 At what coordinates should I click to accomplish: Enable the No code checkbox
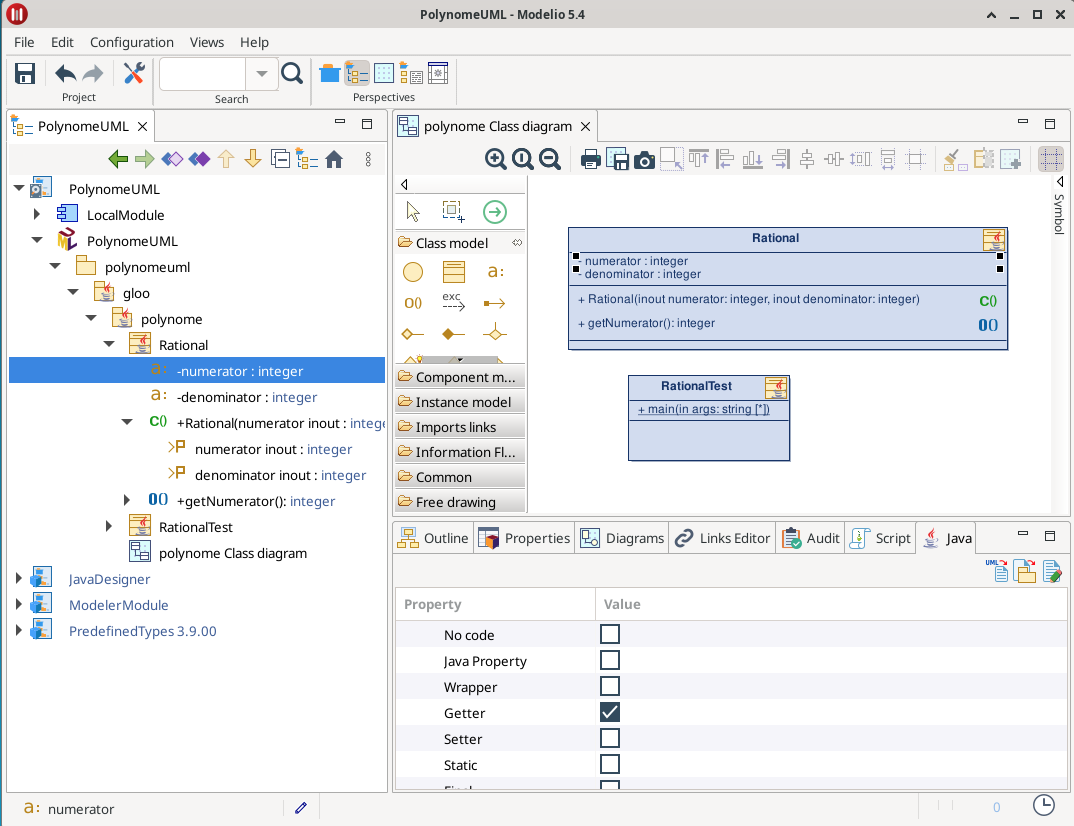[x=610, y=634]
